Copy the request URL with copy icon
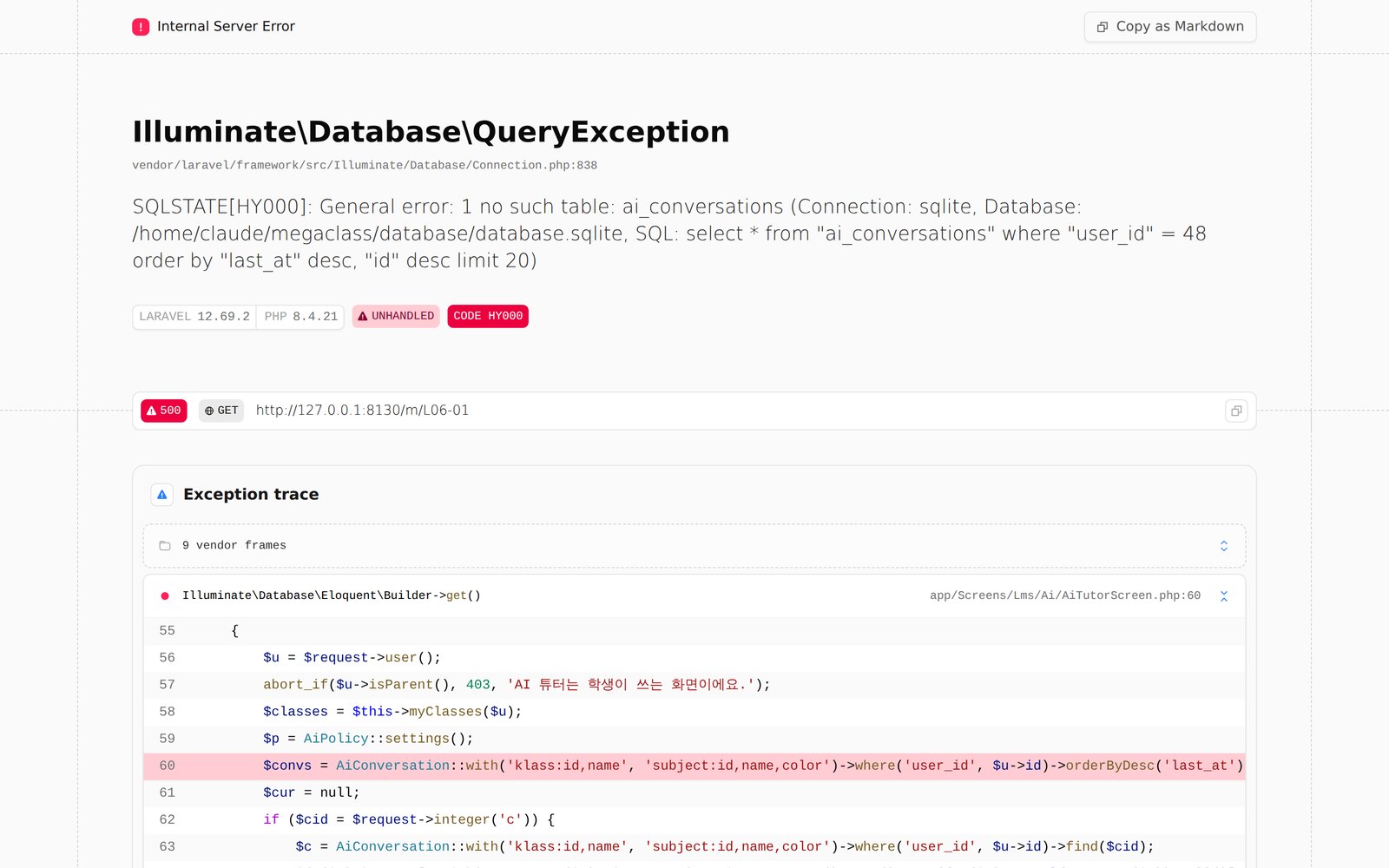Viewport: 1389px width, 868px height. click(x=1236, y=411)
